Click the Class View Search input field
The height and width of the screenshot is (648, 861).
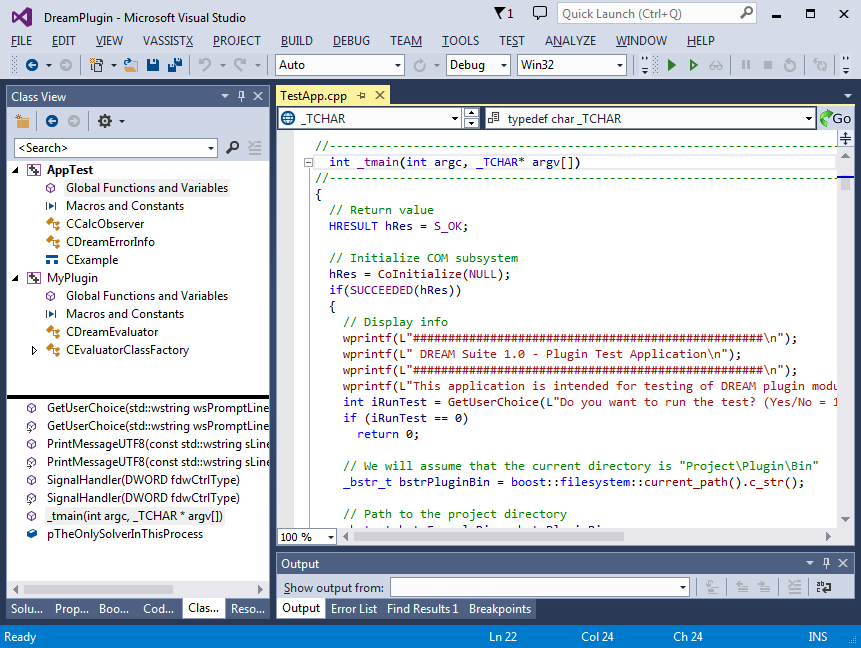pos(110,148)
